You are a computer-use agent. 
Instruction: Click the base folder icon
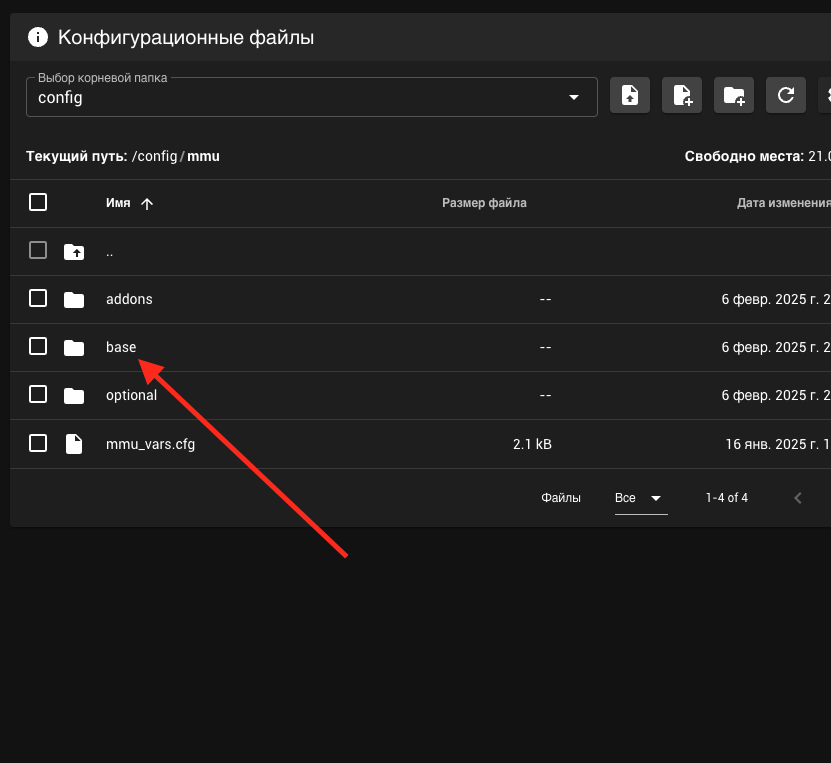(74, 348)
